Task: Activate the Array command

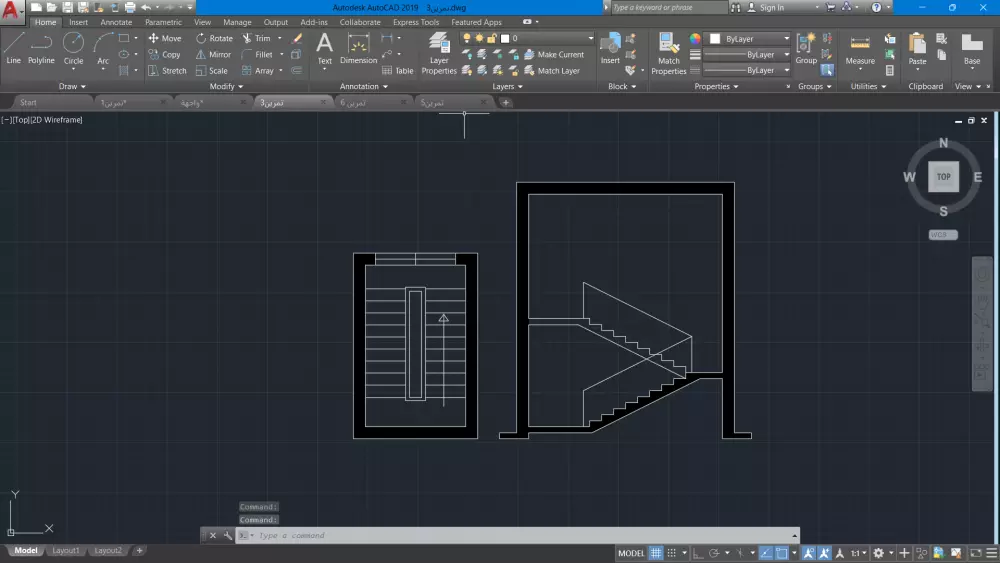Action: 258,71
